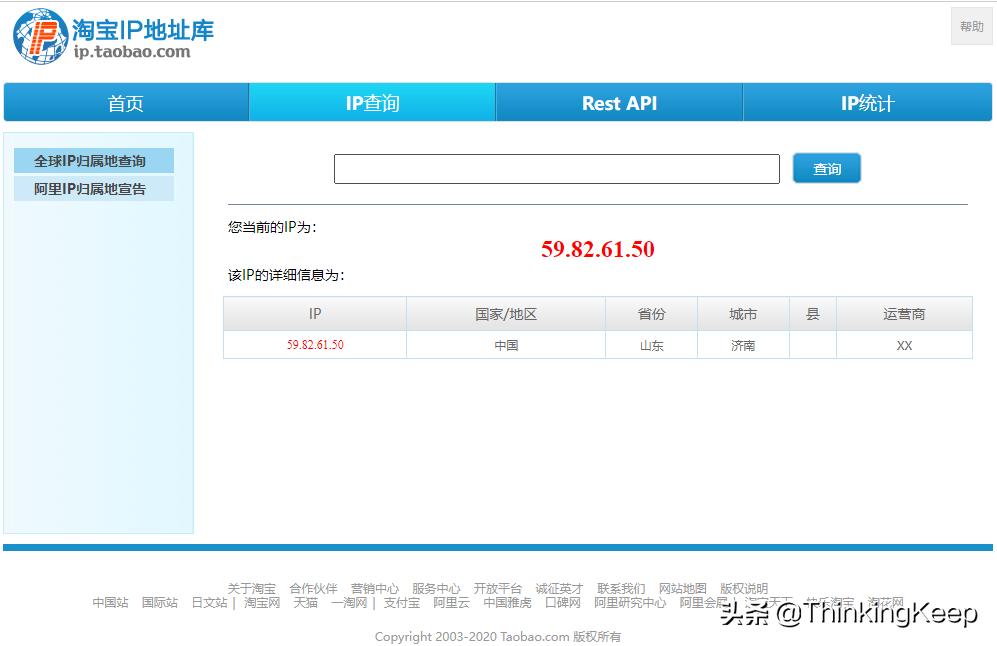Visit the 阿里云 footer link
This screenshot has width=997, height=646.
click(451, 604)
